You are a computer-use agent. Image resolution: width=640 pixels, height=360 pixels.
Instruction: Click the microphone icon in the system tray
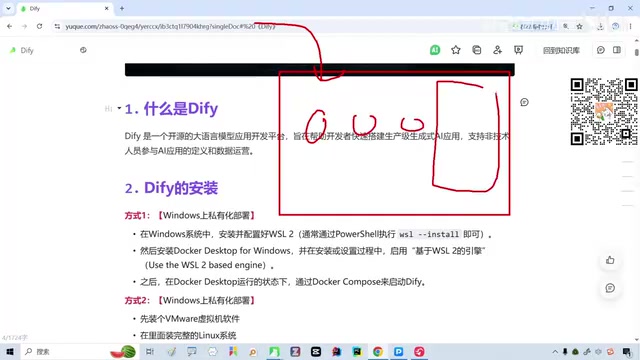pos(565,351)
